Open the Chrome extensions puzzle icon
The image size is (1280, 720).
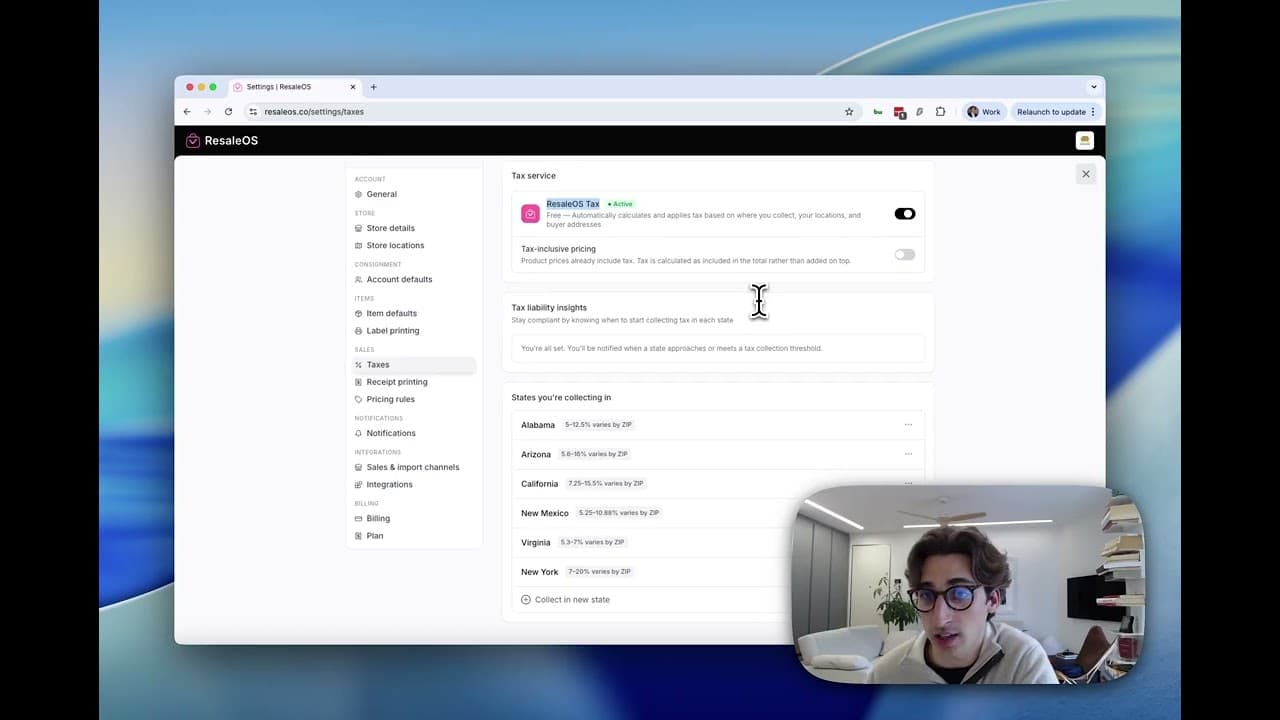pyautogui.click(x=940, y=111)
